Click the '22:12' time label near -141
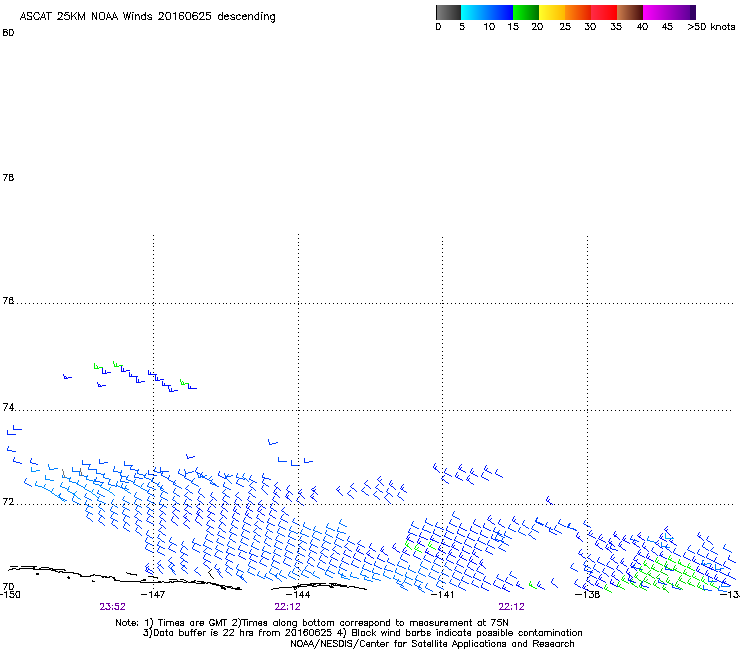 point(512,607)
